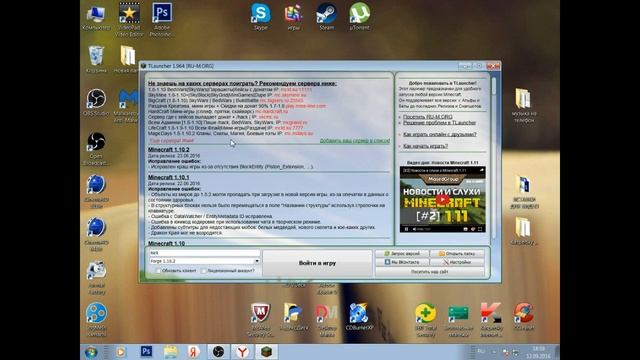Open the Kaspersky desktop shortcut
Screen dimensions: 640x360
point(491,320)
